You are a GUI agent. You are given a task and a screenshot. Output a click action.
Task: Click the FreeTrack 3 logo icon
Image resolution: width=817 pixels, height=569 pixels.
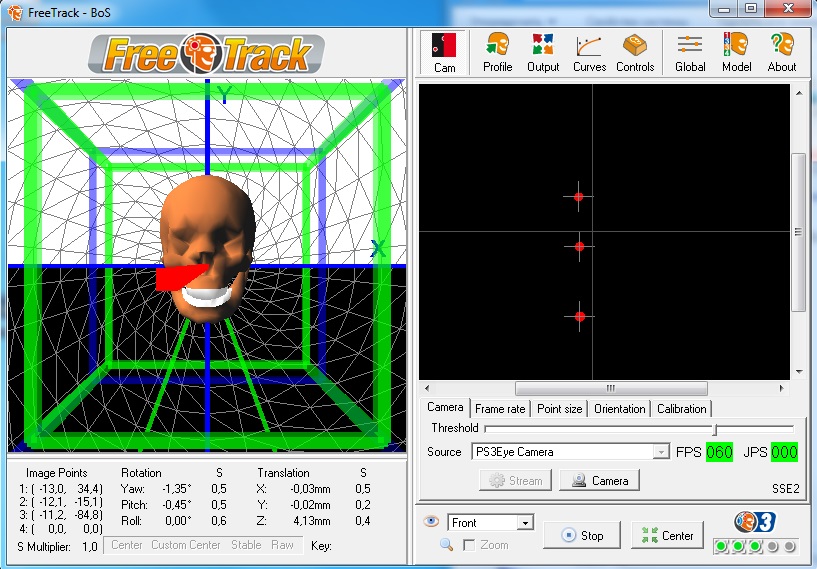(754, 522)
